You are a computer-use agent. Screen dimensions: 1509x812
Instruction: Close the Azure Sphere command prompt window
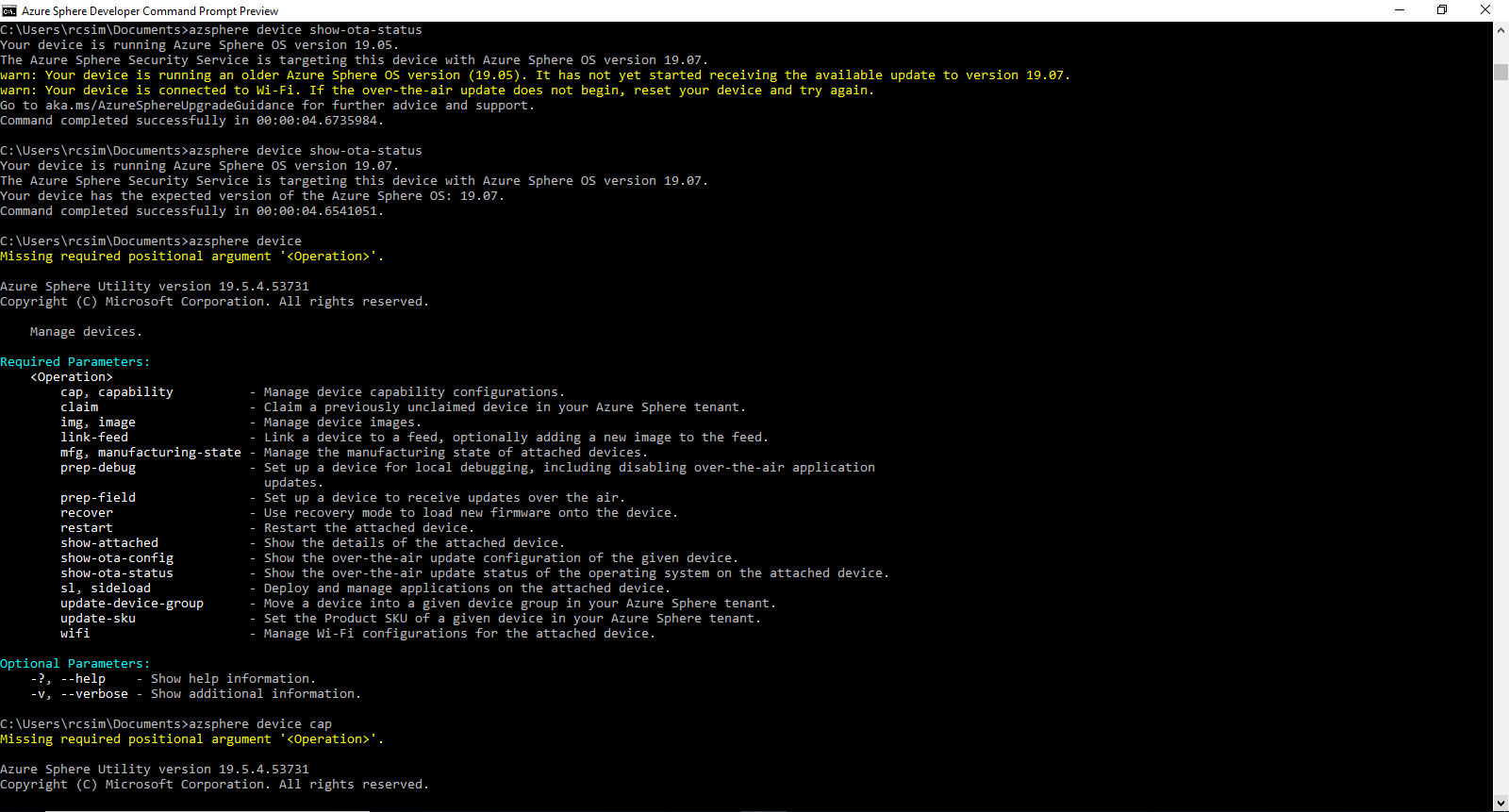(1485, 10)
